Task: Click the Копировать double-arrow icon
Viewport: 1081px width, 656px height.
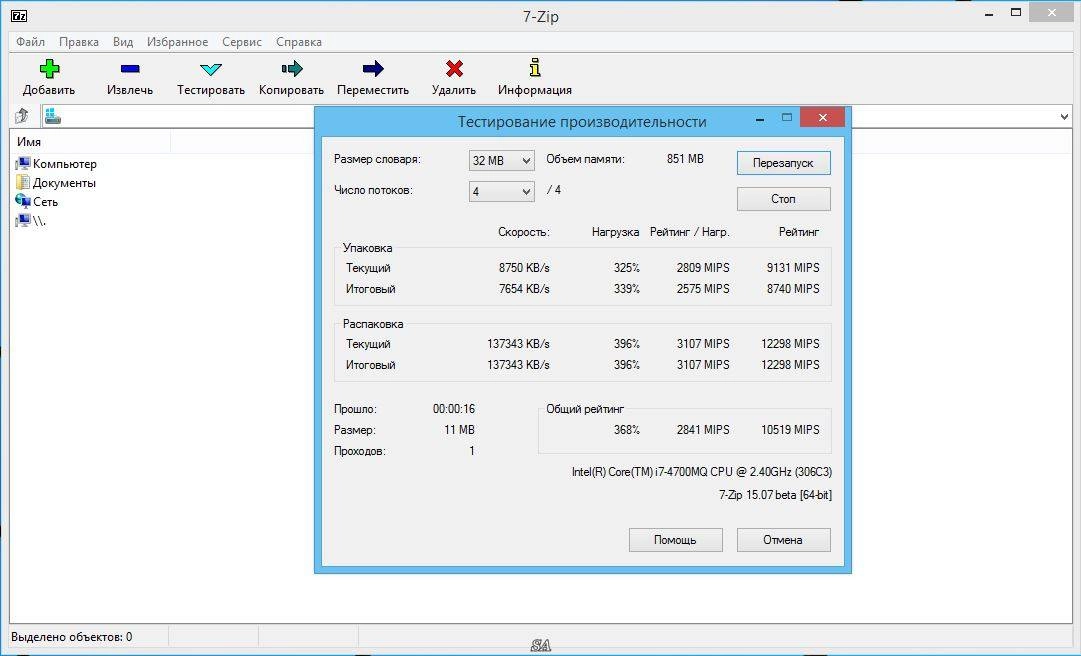Action: pos(292,68)
